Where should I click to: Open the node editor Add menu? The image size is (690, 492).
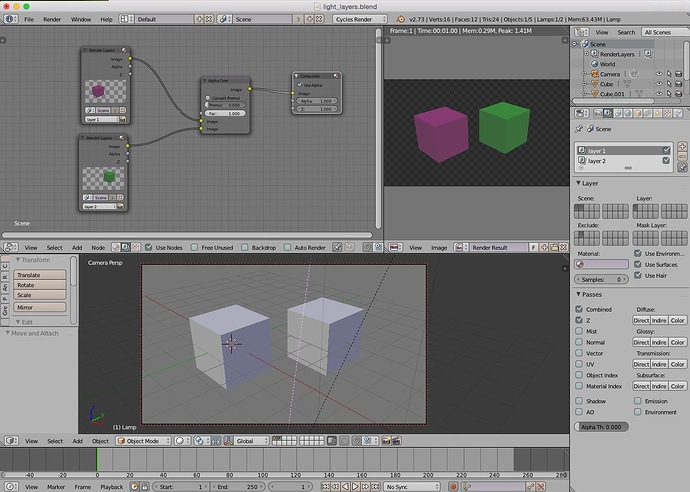coord(77,248)
